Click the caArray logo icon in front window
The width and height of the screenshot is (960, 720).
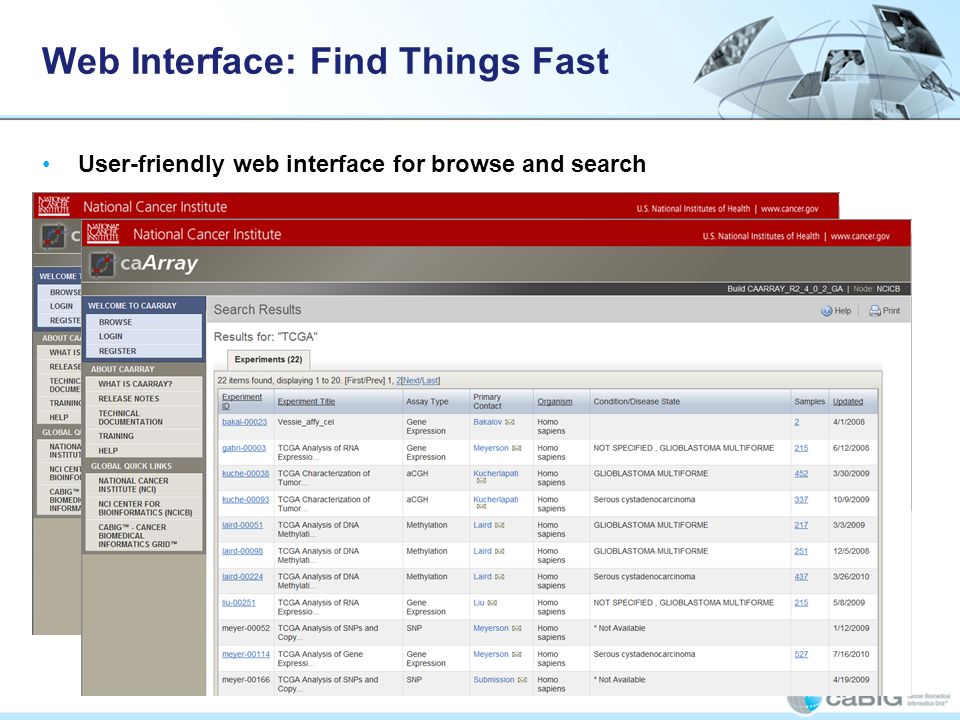point(102,264)
